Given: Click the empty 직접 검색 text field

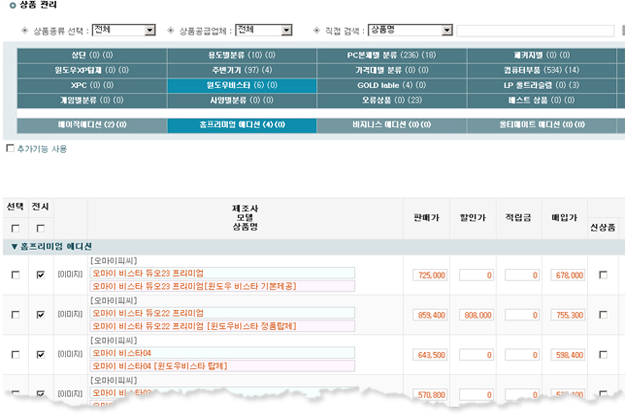Looking at the screenshot, I should (x=535, y=30).
